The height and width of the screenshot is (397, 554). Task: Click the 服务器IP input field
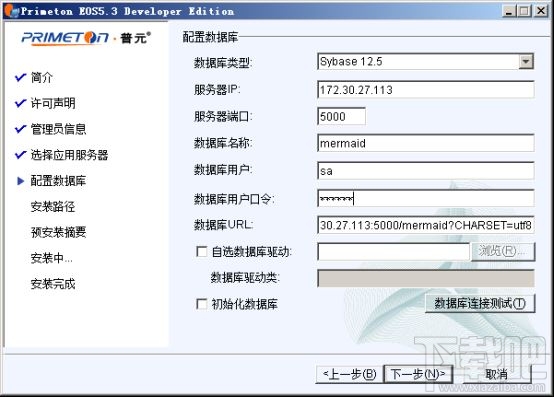pyautogui.click(x=426, y=90)
